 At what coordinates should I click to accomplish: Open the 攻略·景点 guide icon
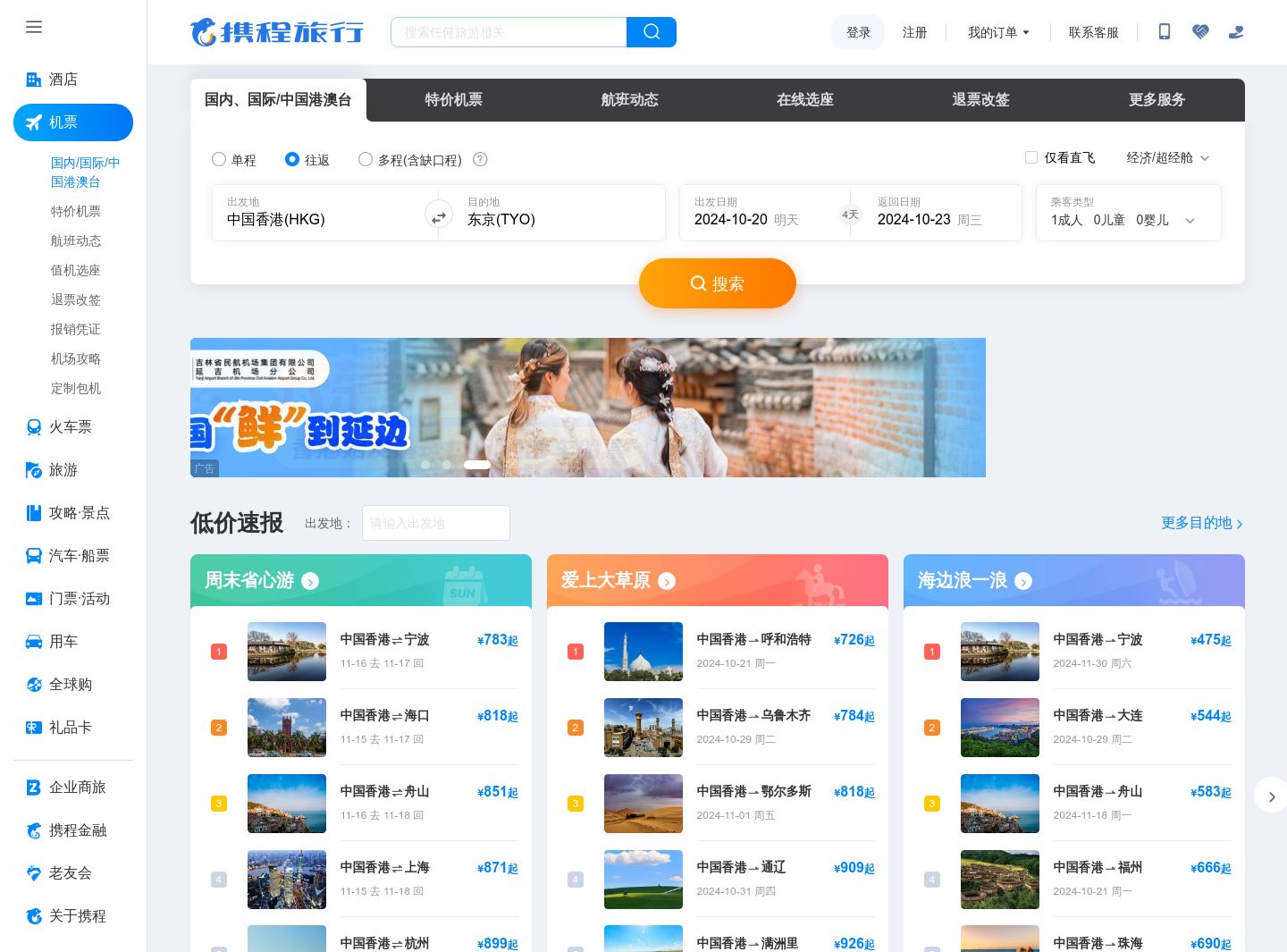coord(34,513)
